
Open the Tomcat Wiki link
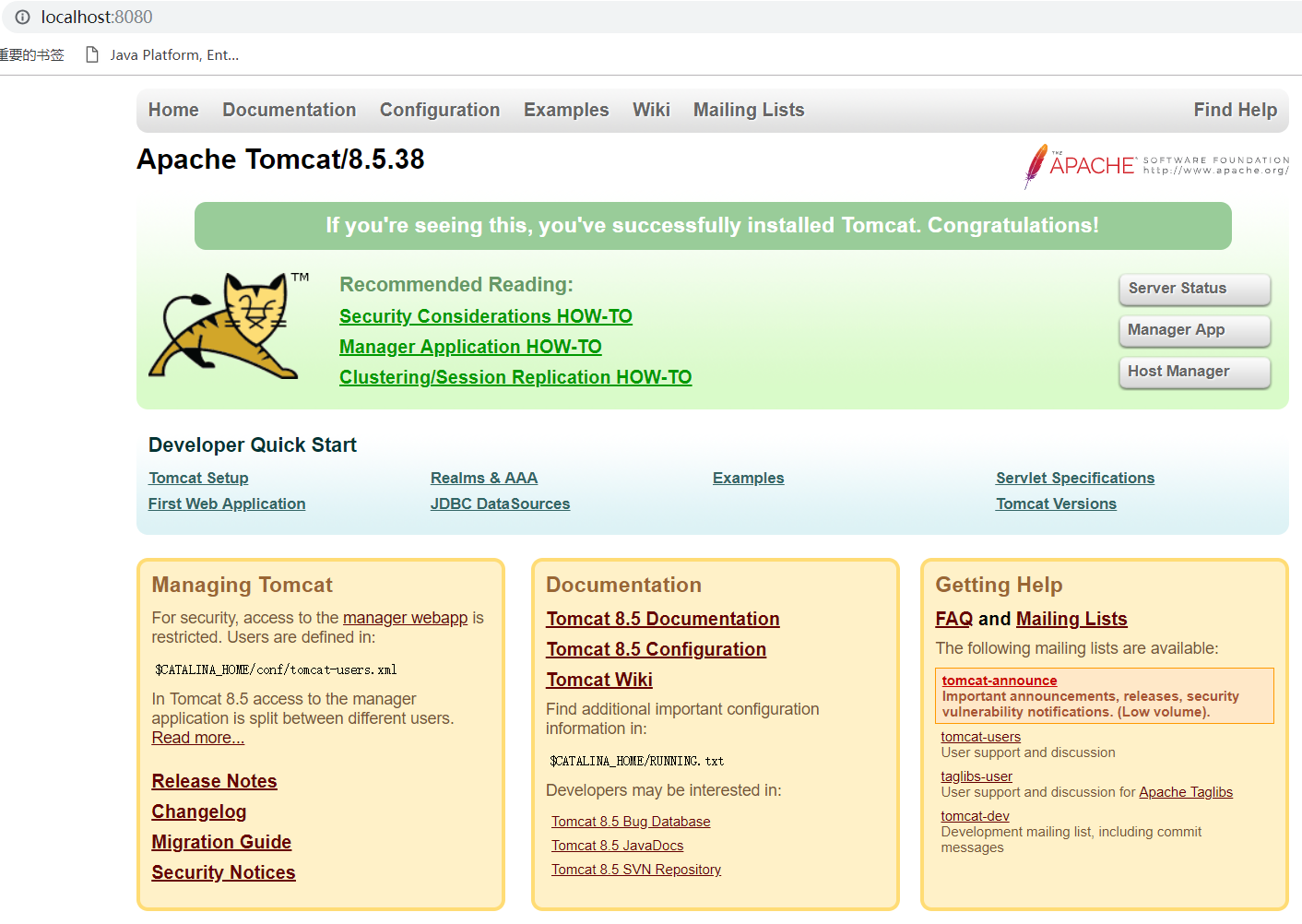[x=599, y=680]
